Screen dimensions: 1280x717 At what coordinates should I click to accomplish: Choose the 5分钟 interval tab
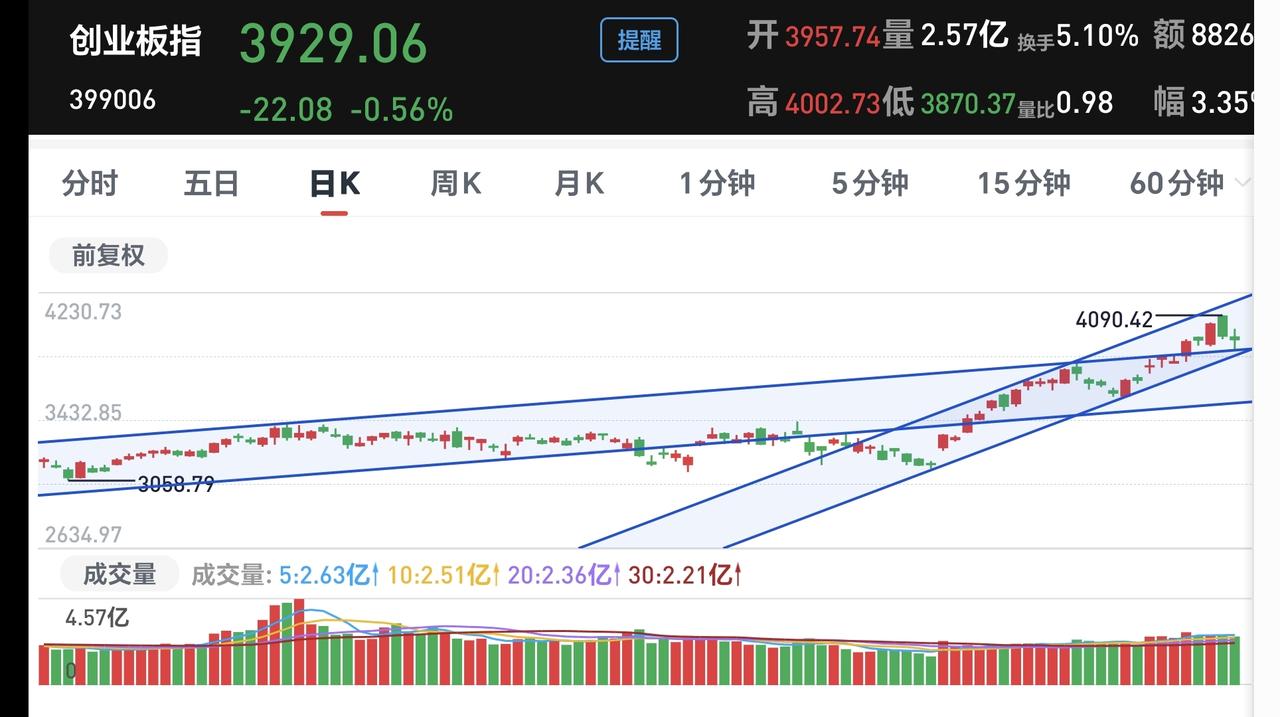870,183
